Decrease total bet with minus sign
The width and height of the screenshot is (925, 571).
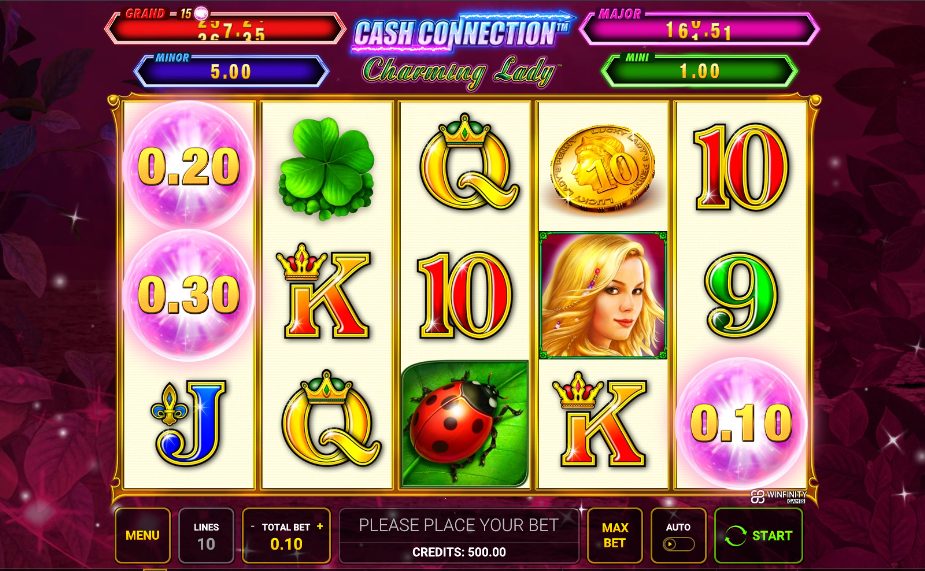pyautogui.click(x=252, y=526)
